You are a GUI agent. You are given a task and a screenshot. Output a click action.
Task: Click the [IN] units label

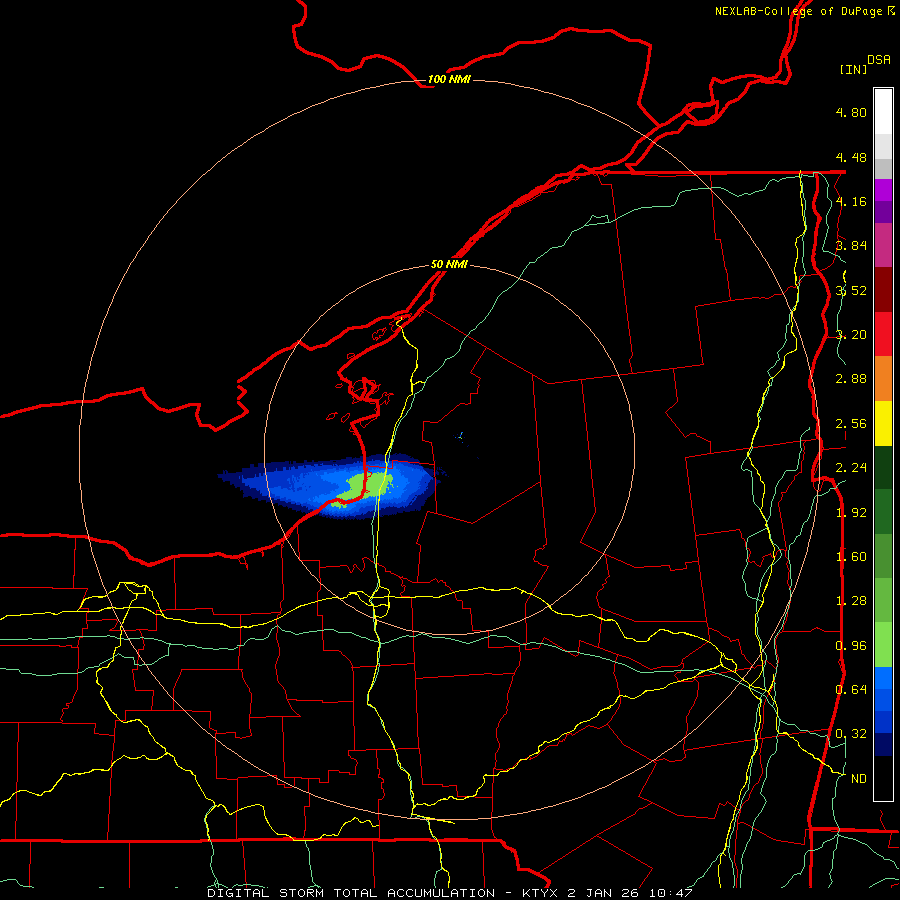coord(853,69)
